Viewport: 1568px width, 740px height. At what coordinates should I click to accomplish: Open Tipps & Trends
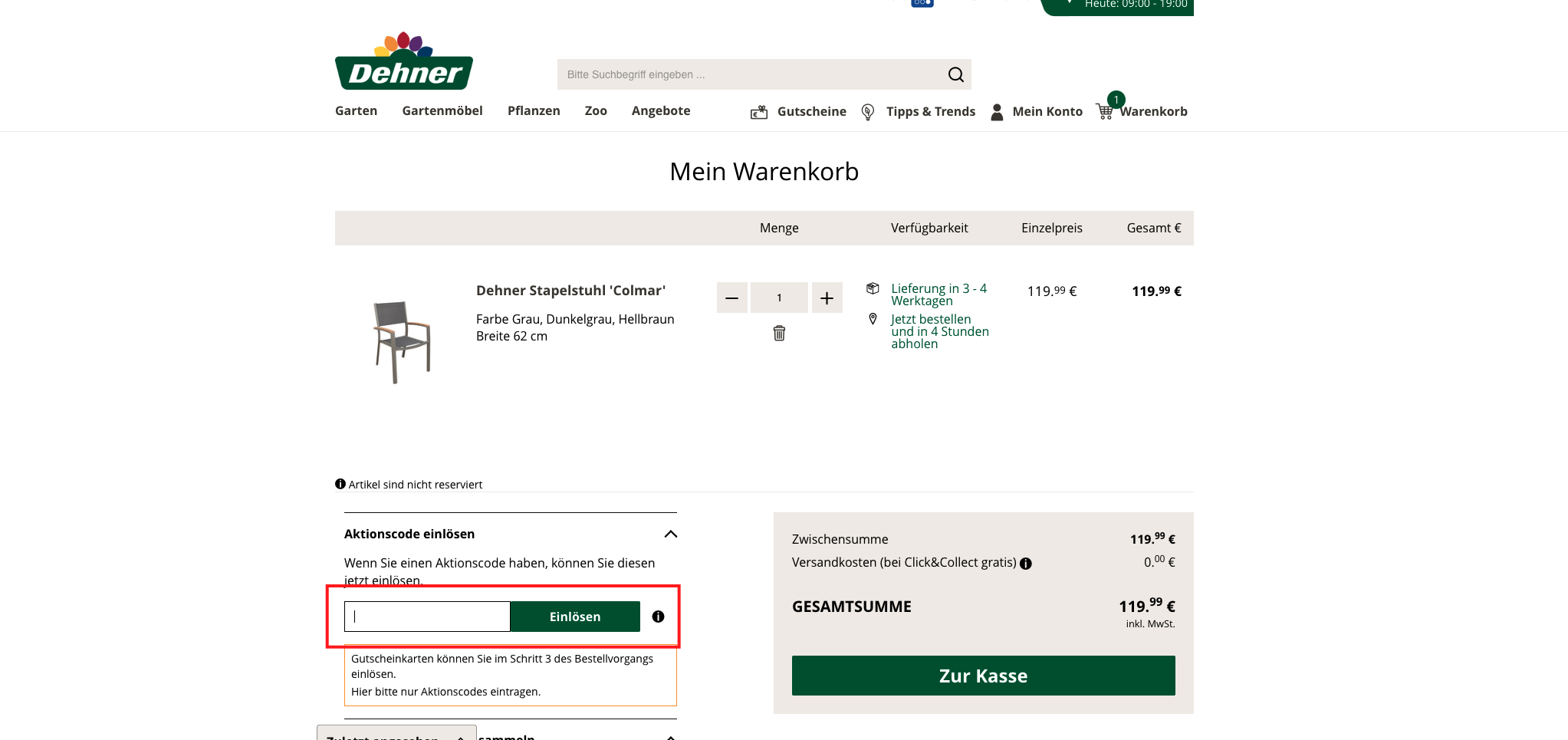931,111
